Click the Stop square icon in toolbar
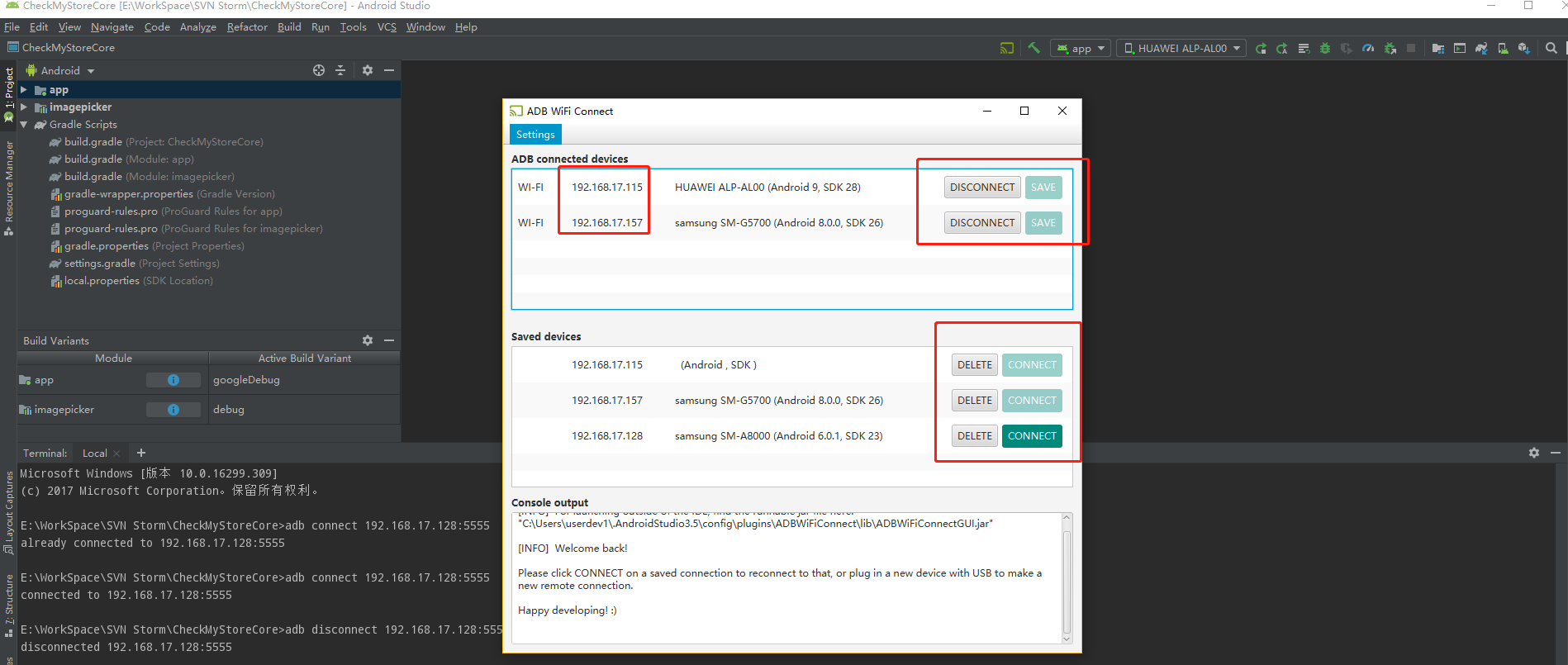 tap(1411, 49)
